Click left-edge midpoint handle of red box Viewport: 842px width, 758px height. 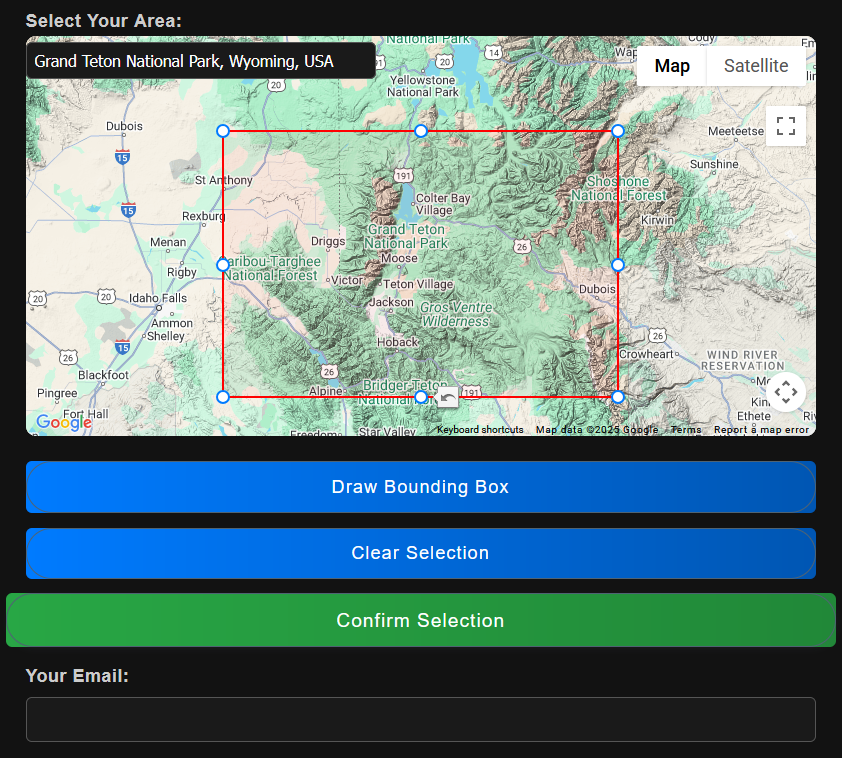coord(223,265)
